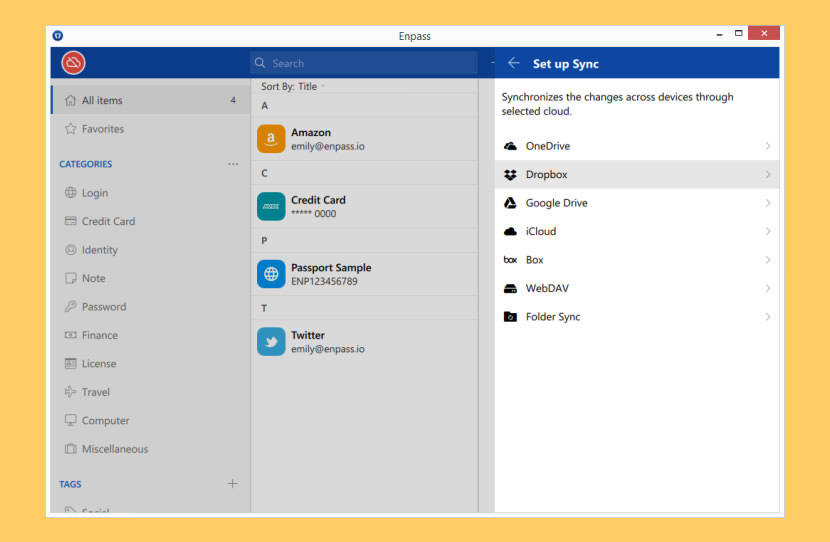The width and height of the screenshot is (830, 542).
Task: Expand Folder Sync with its chevron arrow
Action: pos(768,317)
